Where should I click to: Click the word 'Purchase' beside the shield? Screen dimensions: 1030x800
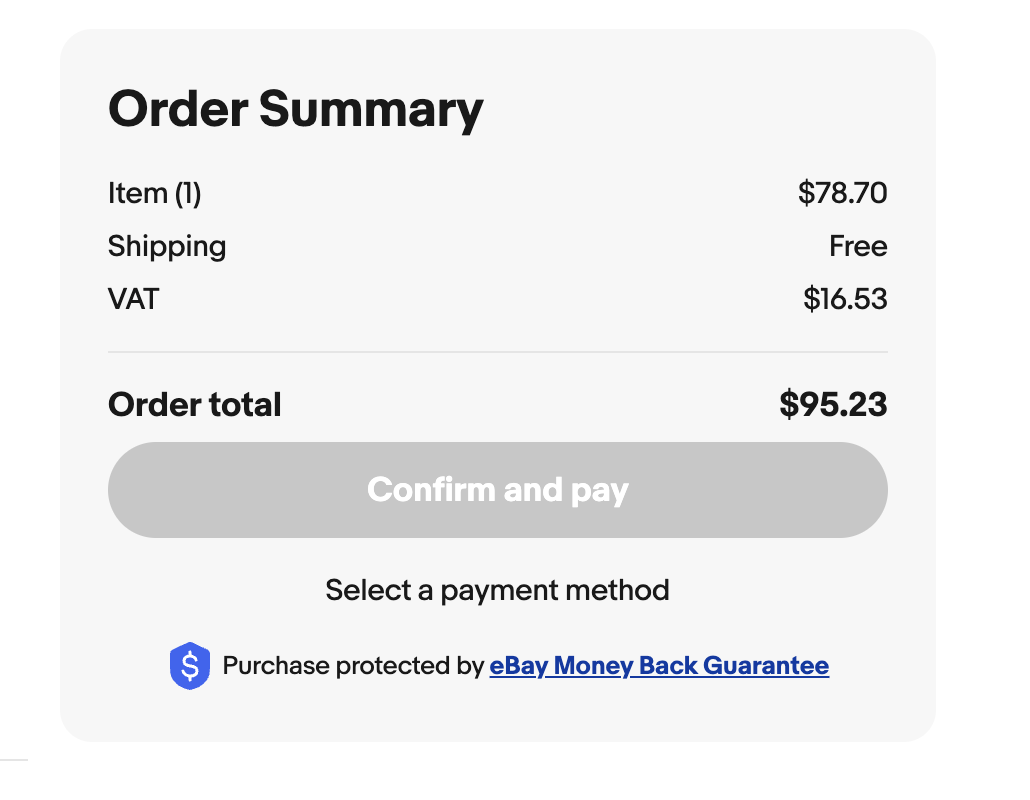pyautogui.click(x=277, y=666)
